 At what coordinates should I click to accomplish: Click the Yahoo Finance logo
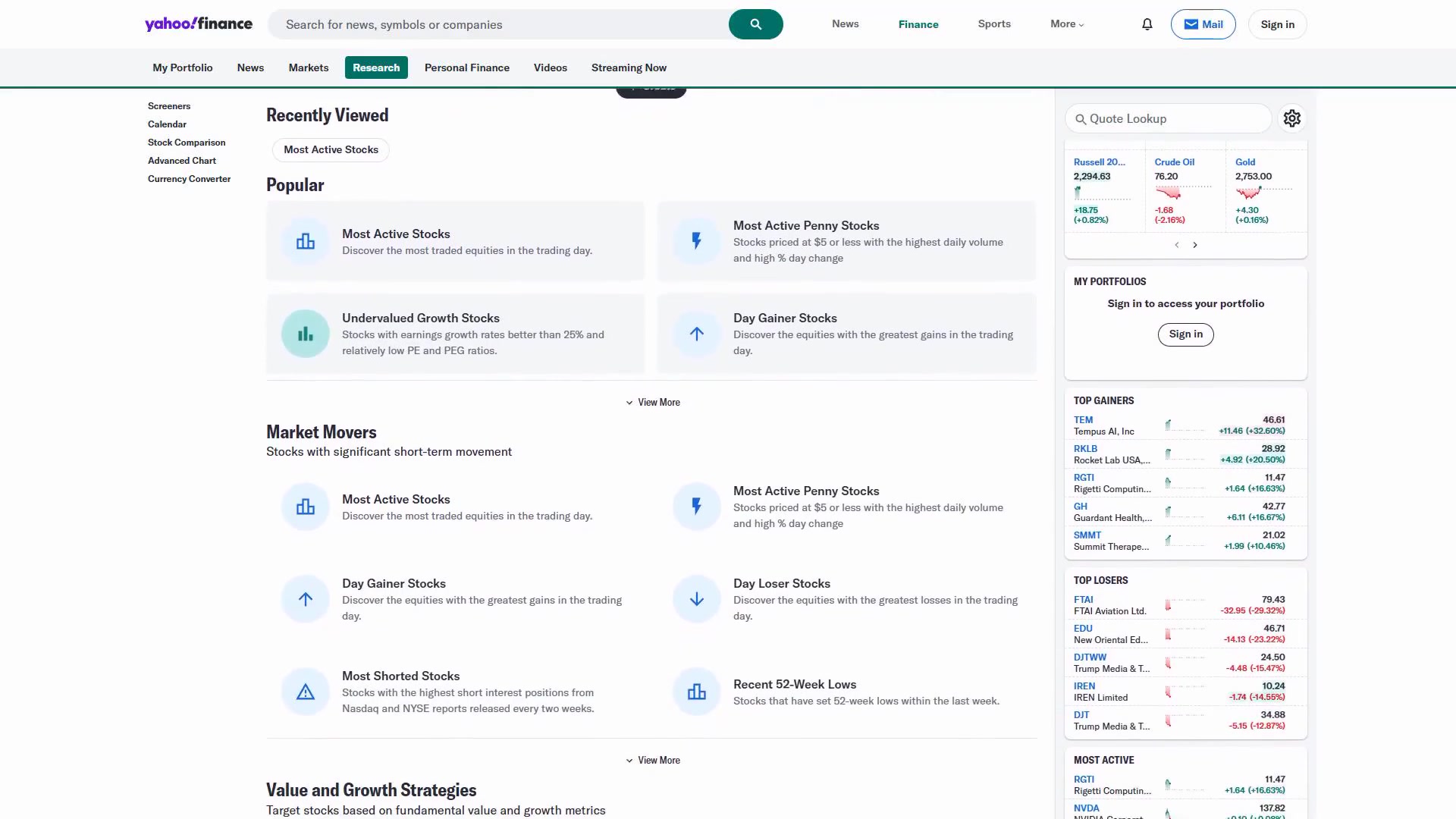[199, 24]
